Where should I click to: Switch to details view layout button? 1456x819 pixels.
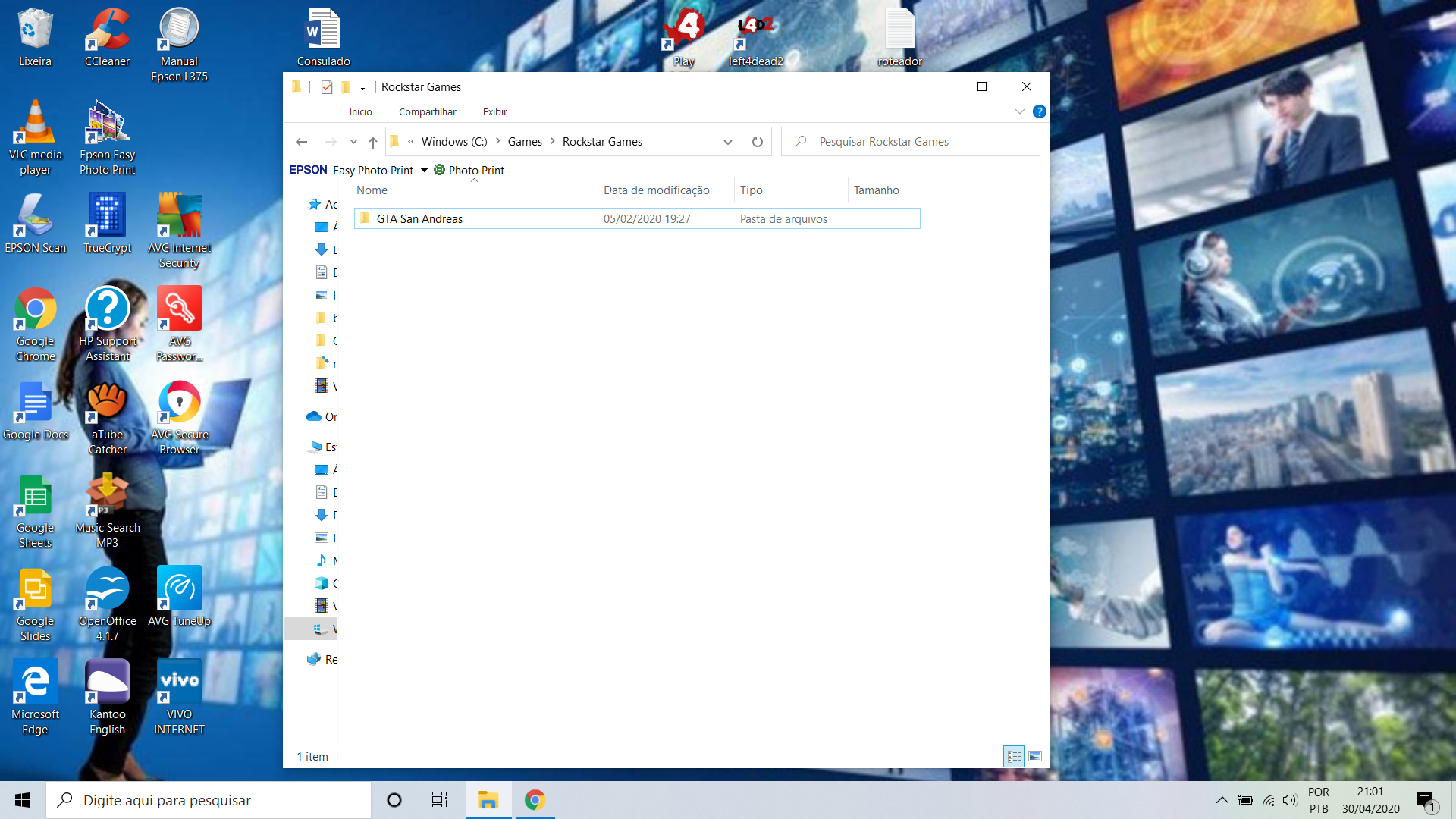click(1014, 756)
